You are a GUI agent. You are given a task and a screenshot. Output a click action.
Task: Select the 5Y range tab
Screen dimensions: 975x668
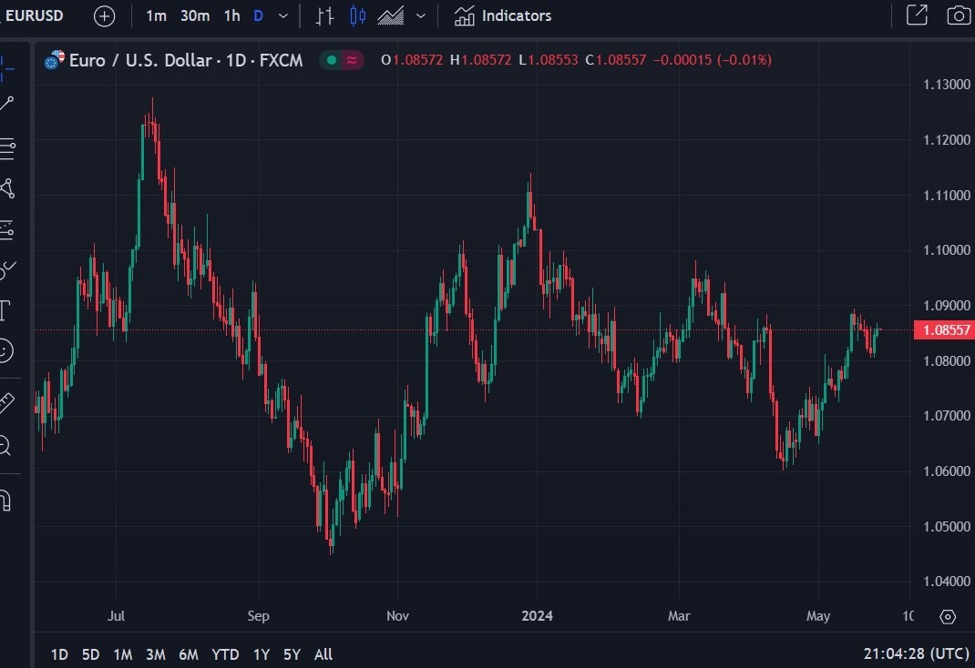pos(291,654)
